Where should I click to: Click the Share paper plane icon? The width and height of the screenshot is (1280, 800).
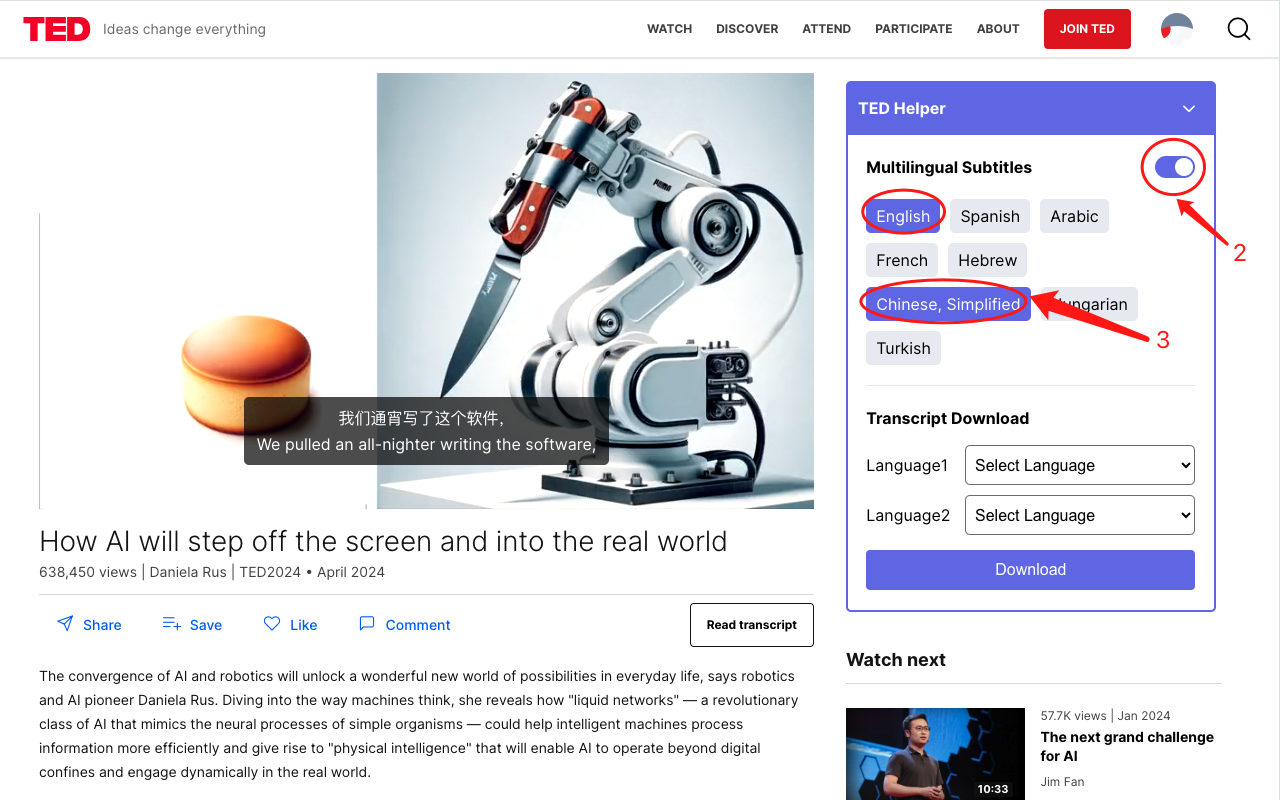65,623
